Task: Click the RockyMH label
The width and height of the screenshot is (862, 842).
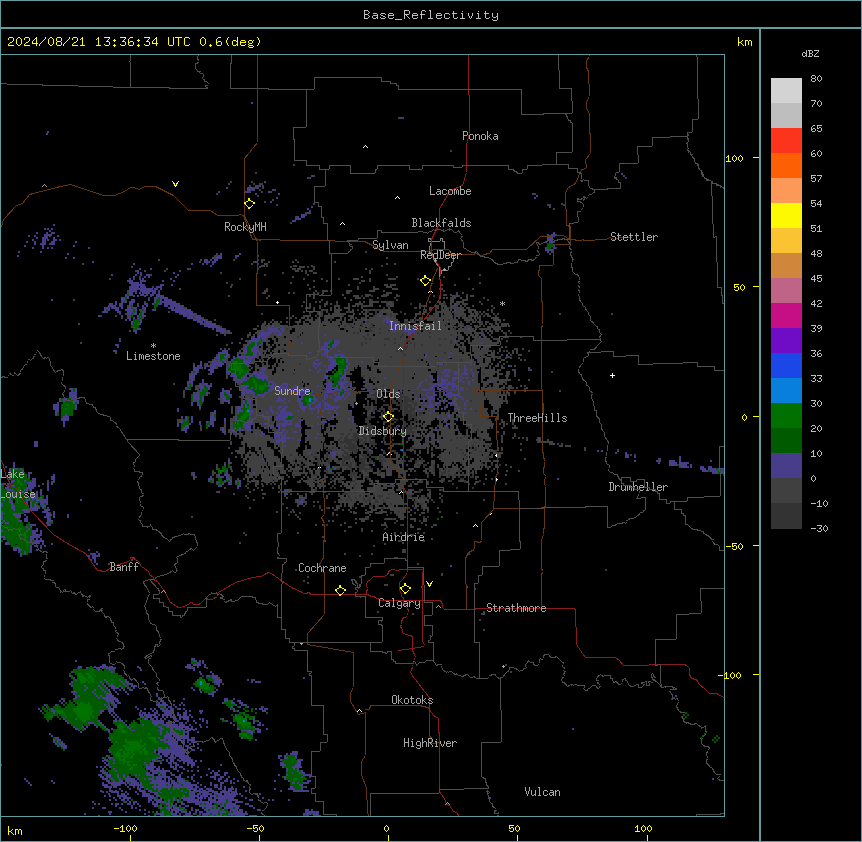Action: pos(245,227)
